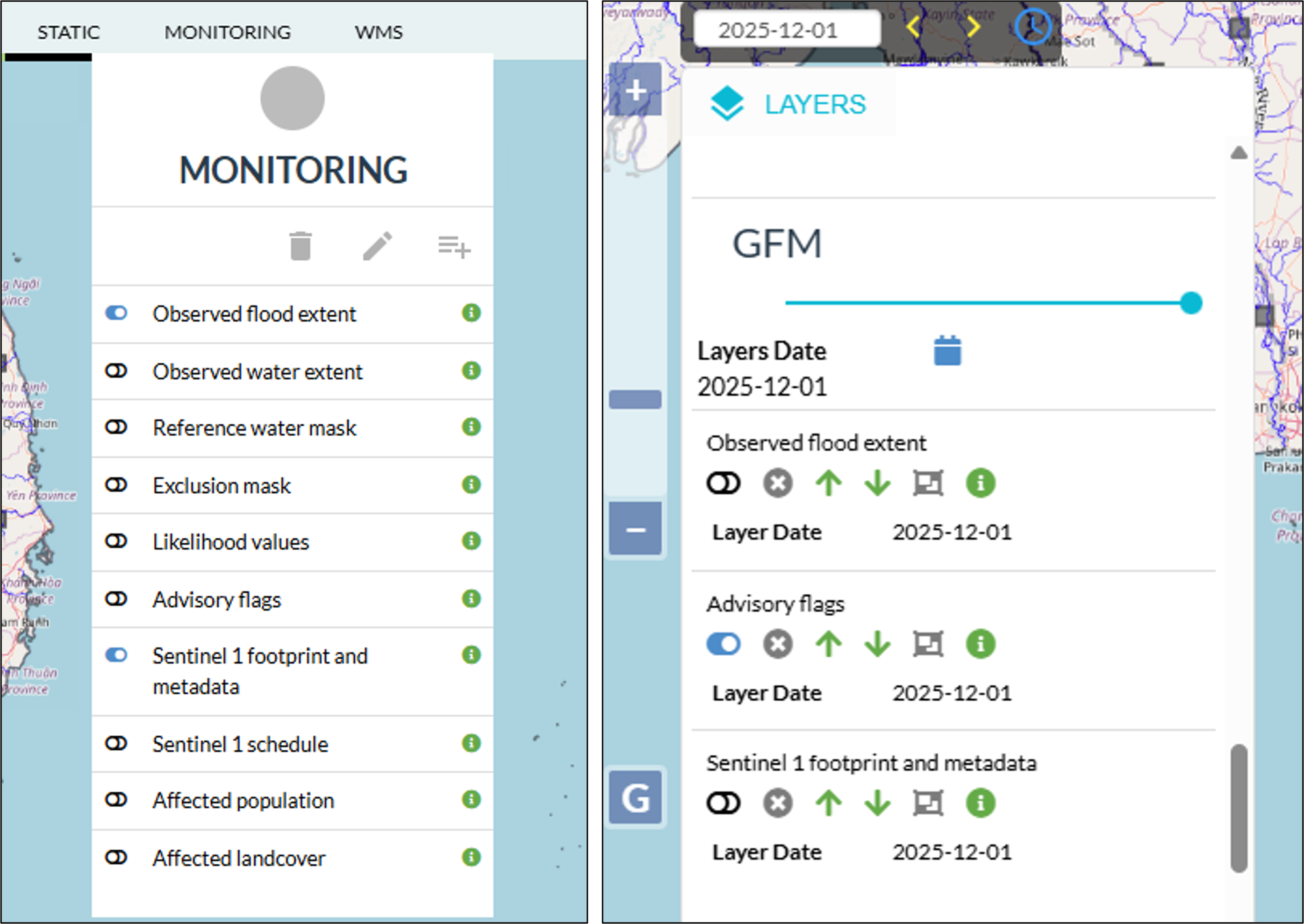
Task: Move Sentinel 1 footprint layer down
Action: tap(877, 803)
